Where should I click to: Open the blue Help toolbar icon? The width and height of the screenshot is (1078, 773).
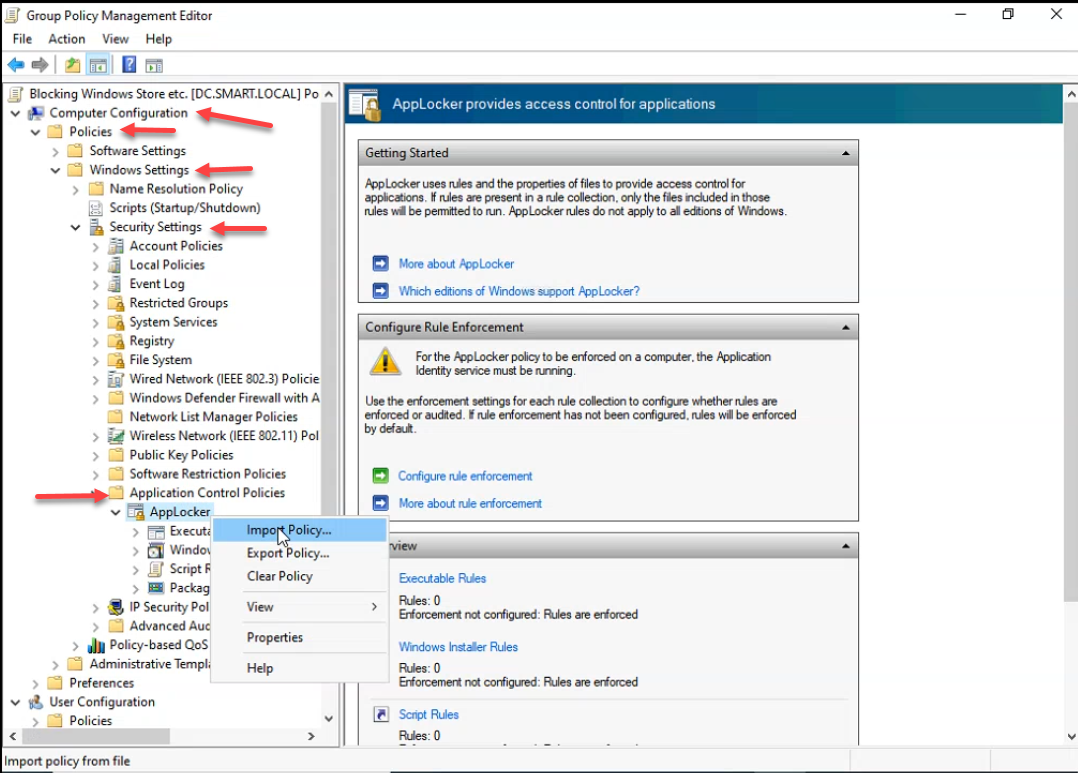[129, 65]
